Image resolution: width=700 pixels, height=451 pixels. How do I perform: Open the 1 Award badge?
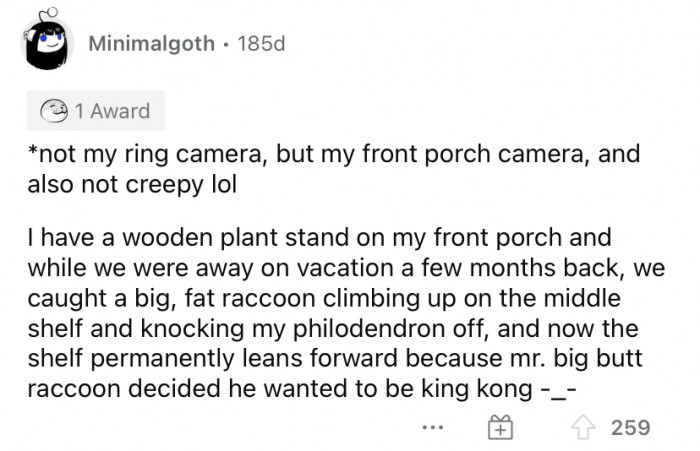click(95, 111)
